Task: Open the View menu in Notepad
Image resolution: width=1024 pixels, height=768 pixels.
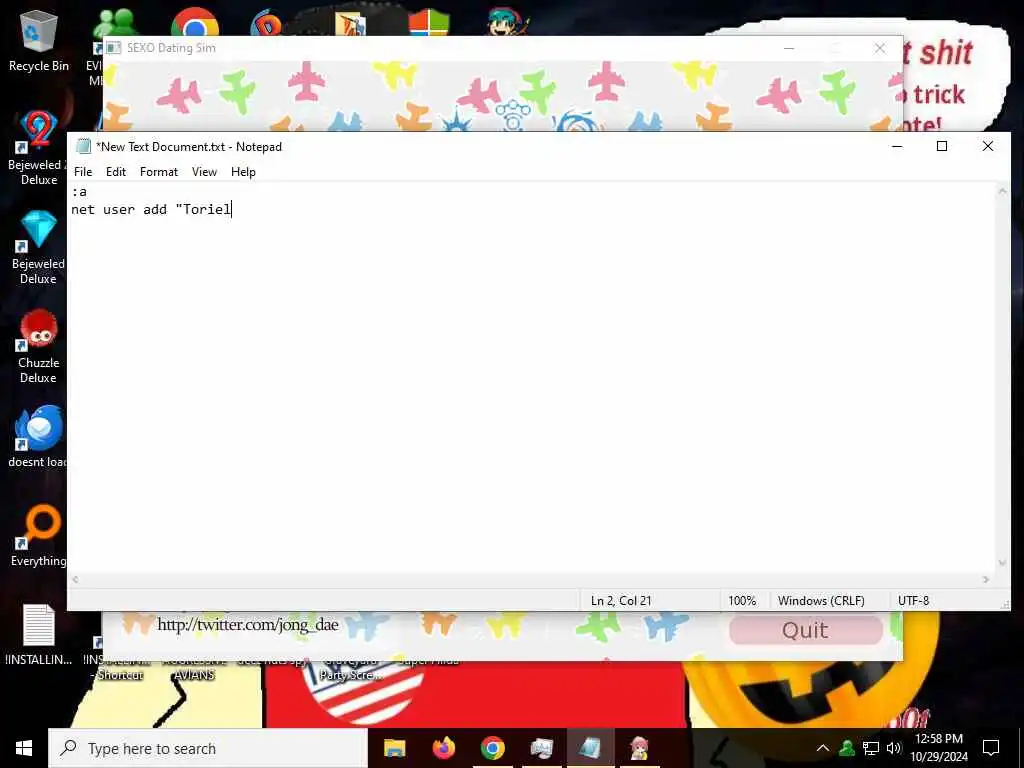Action: [x=204, y=172]
